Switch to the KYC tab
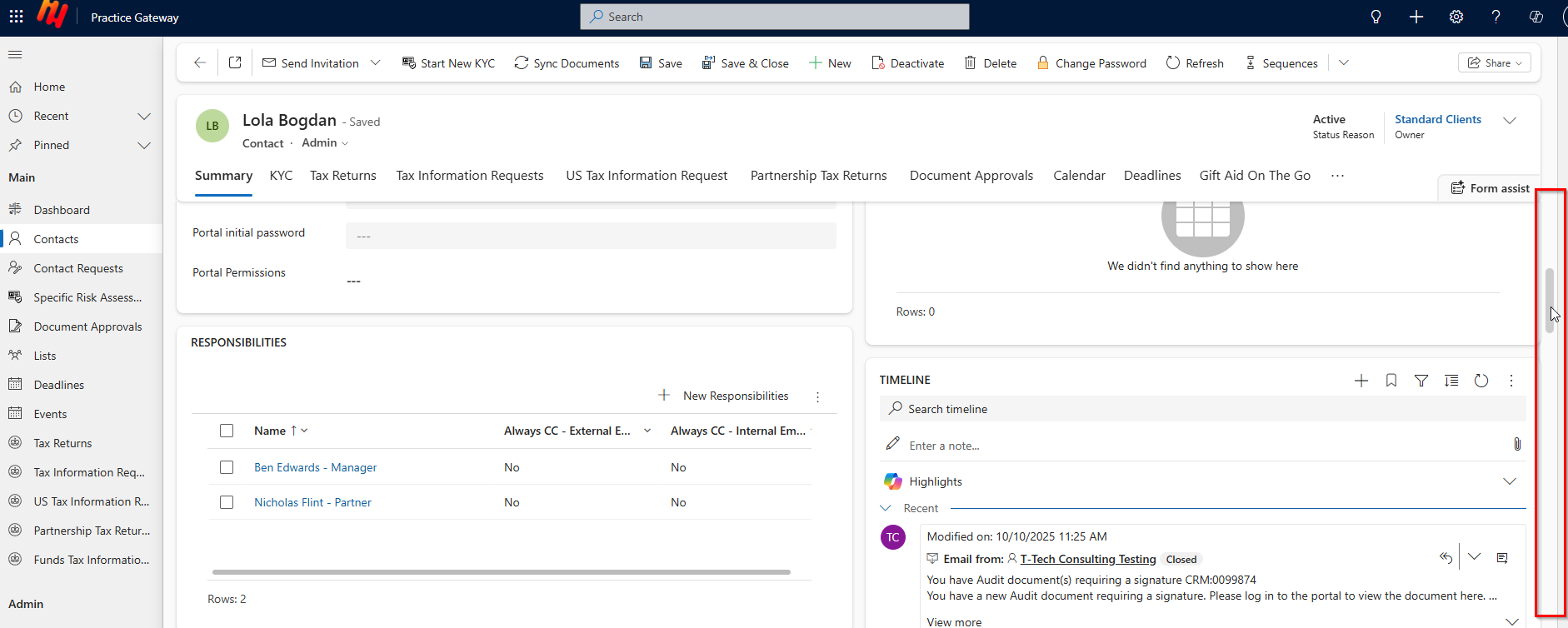This screenshot has height=628, width=1568. (x=281, y=176)
